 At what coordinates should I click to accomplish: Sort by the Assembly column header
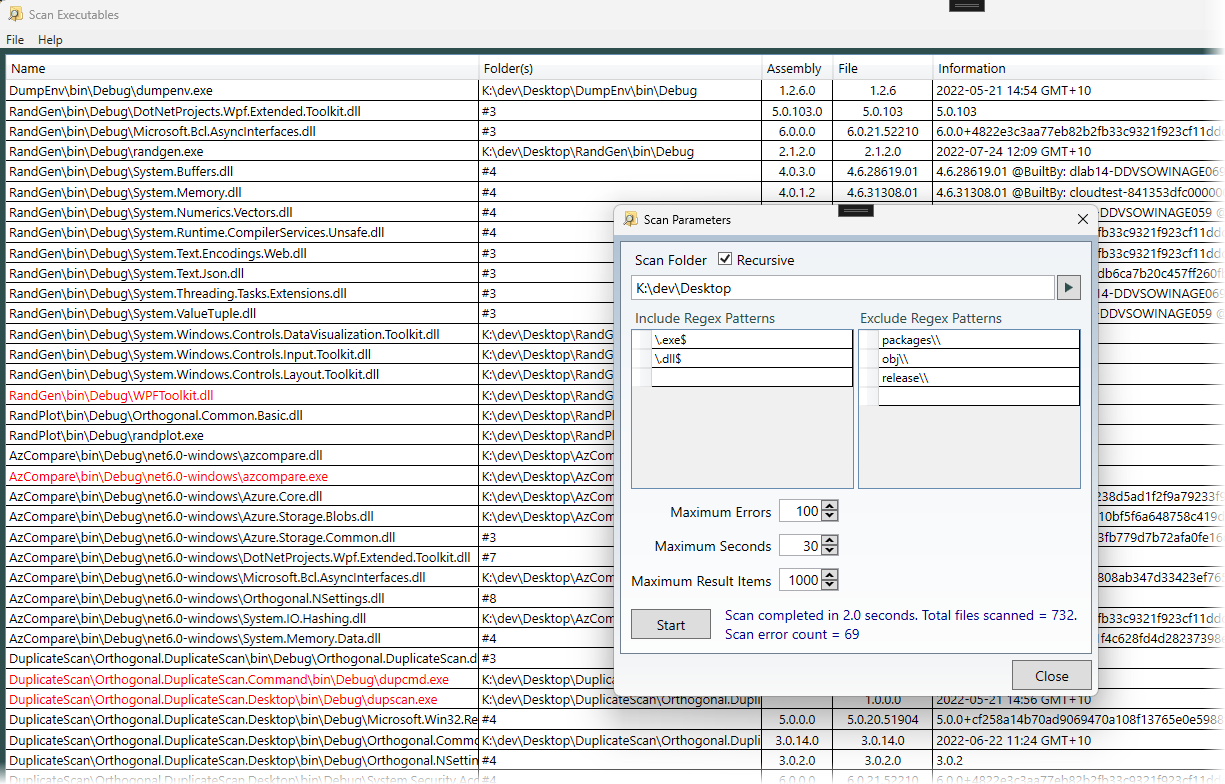pos(797,68)
